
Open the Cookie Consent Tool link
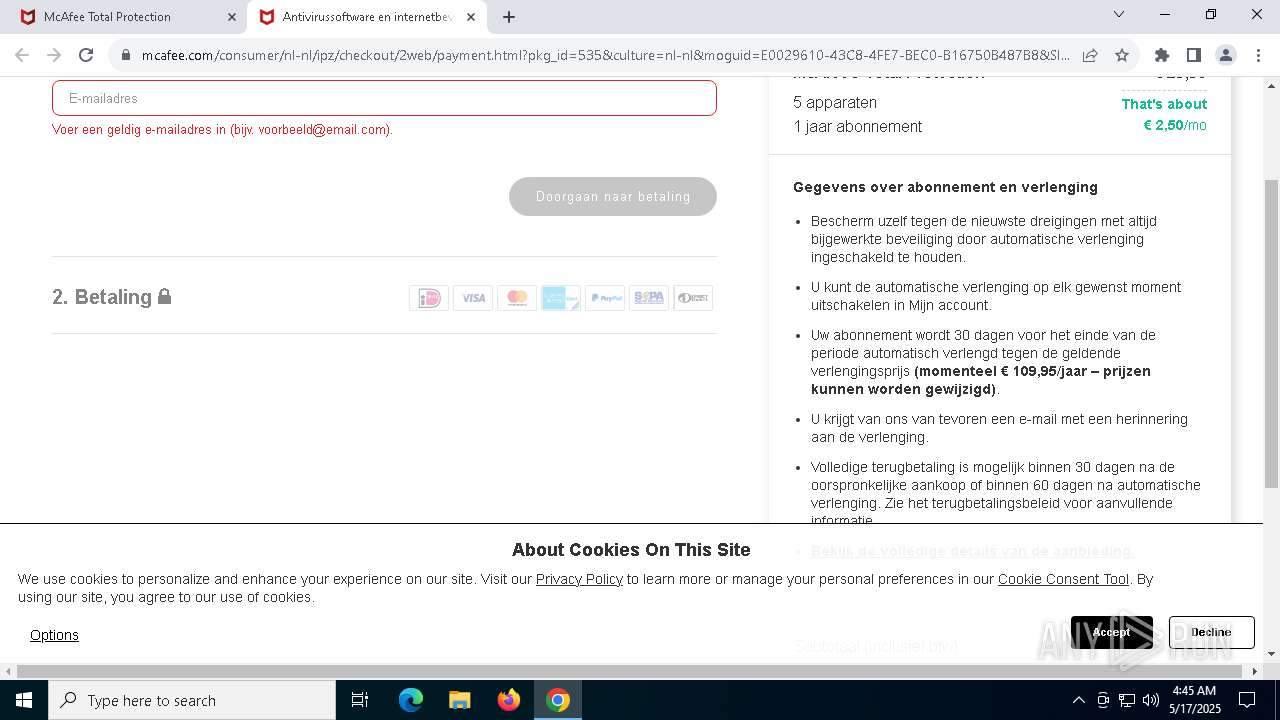pos(1063,579)
